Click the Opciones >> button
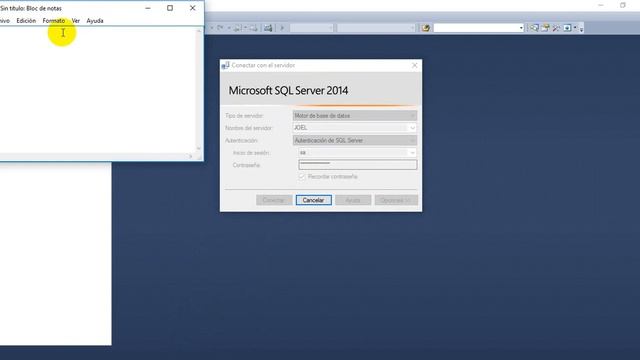The image size is (640, 360). 396,200
